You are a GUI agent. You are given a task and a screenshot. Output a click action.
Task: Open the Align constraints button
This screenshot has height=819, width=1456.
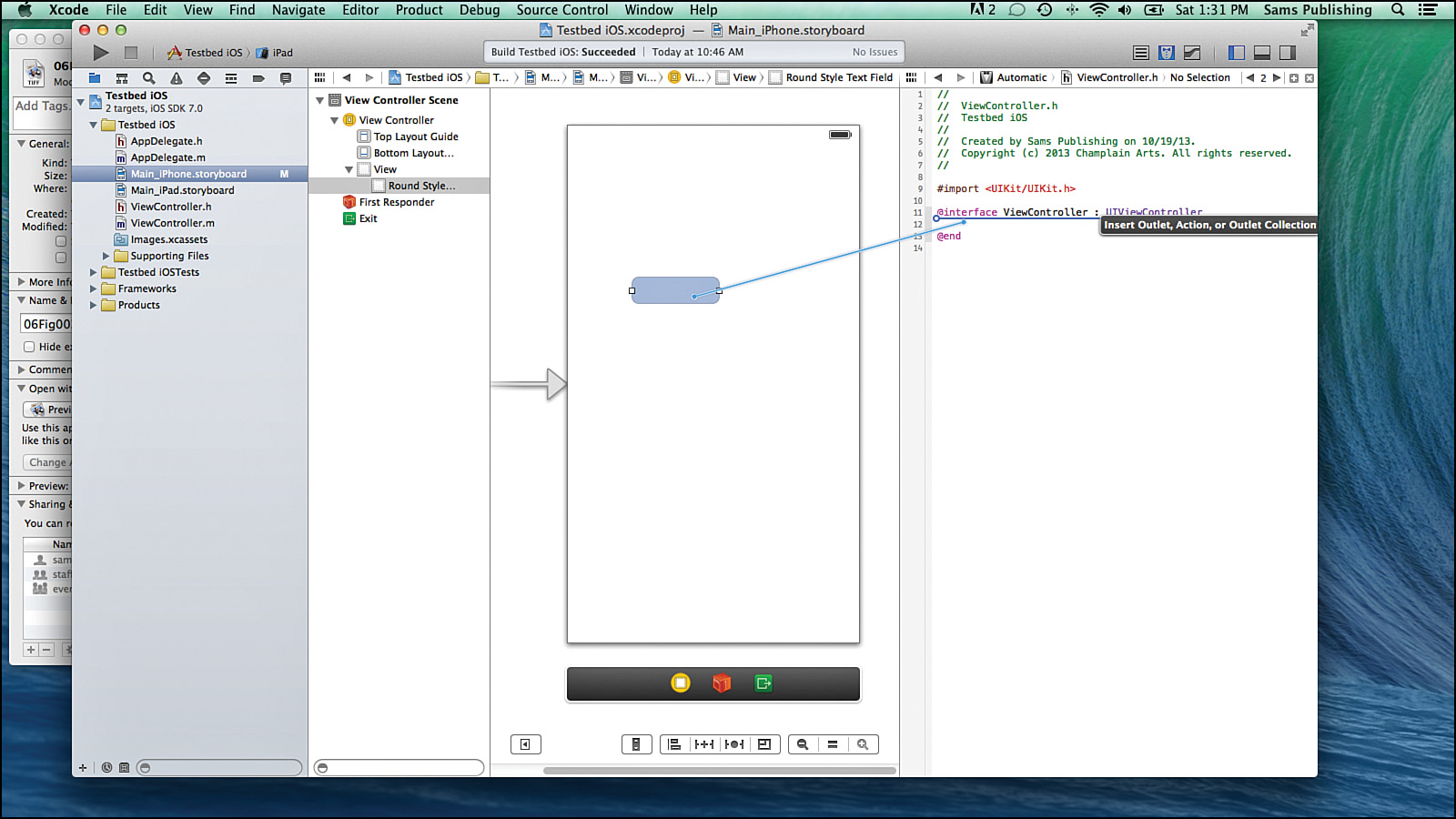click(674, 744)
